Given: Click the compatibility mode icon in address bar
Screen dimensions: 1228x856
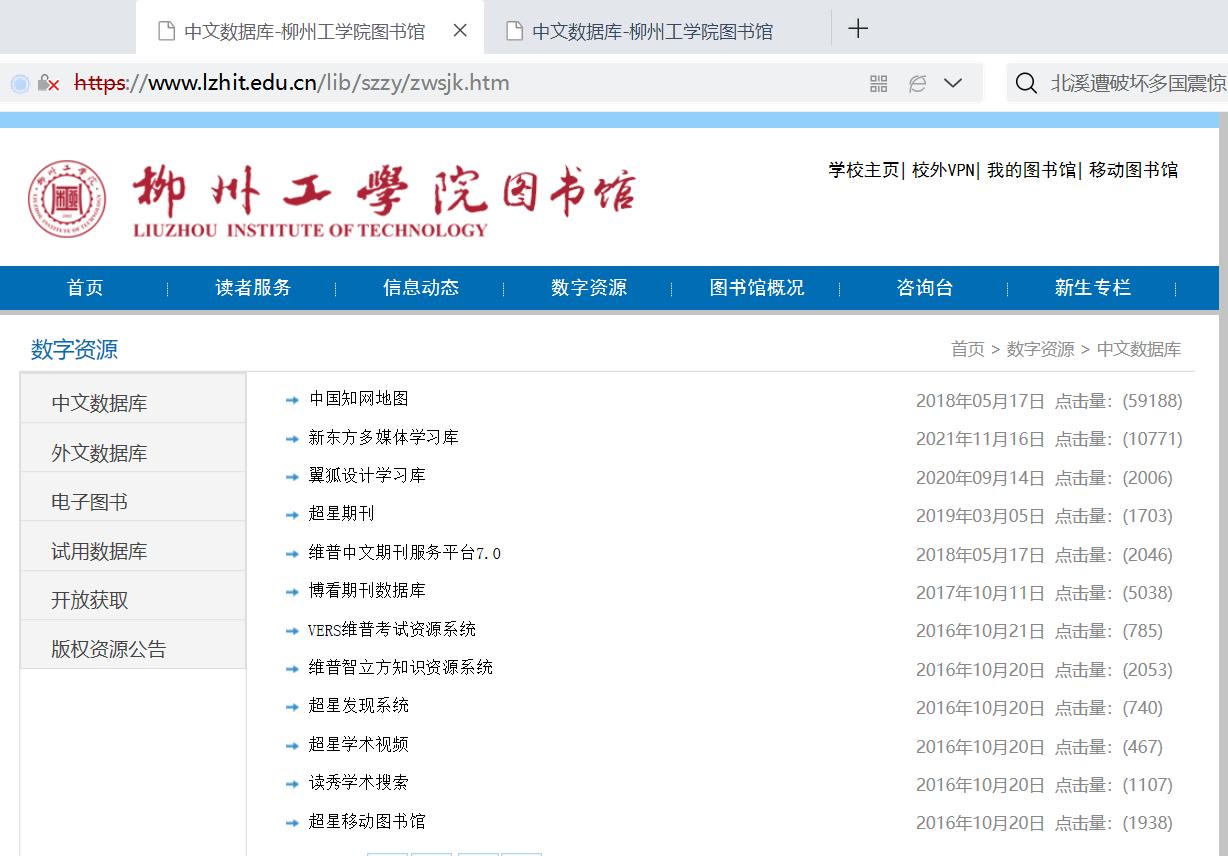Looking at the screenshot, I should coord(917,84).
